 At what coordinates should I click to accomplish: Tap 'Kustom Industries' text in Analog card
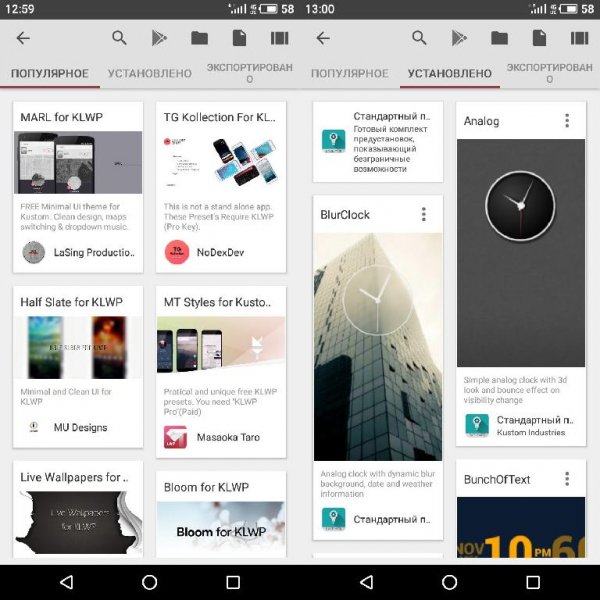531,432
